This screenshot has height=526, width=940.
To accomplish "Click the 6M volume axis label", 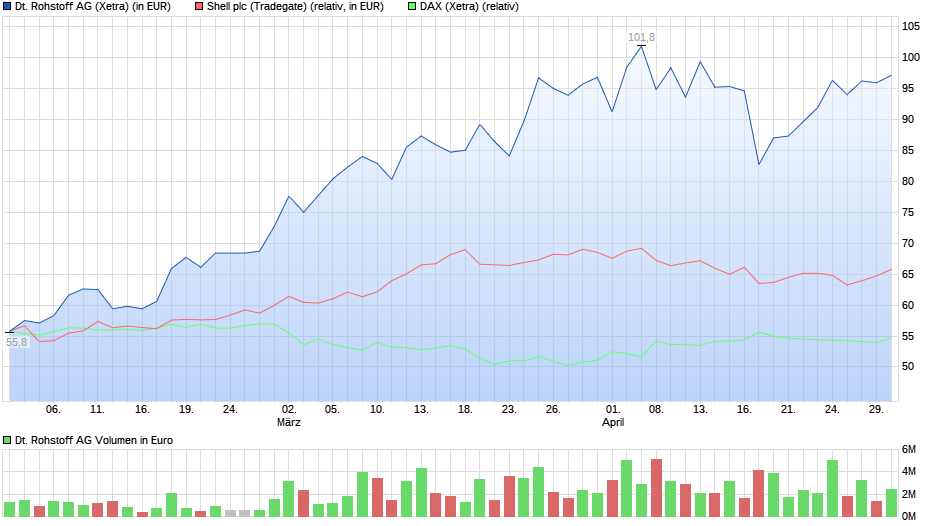I will (909, 450).
